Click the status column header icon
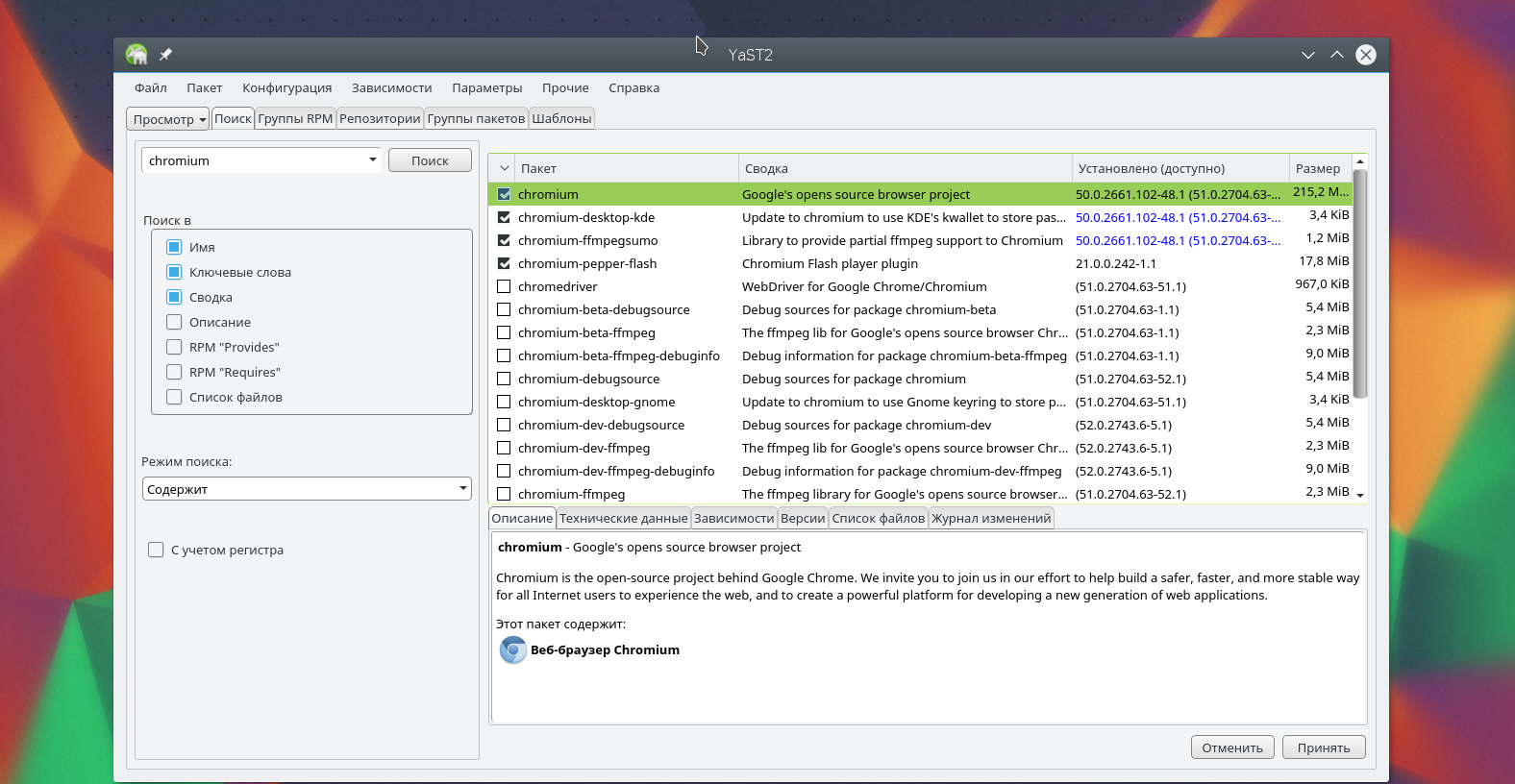Image resolution: width=1515 pixels, height=784 pixels. click(504, 168)
